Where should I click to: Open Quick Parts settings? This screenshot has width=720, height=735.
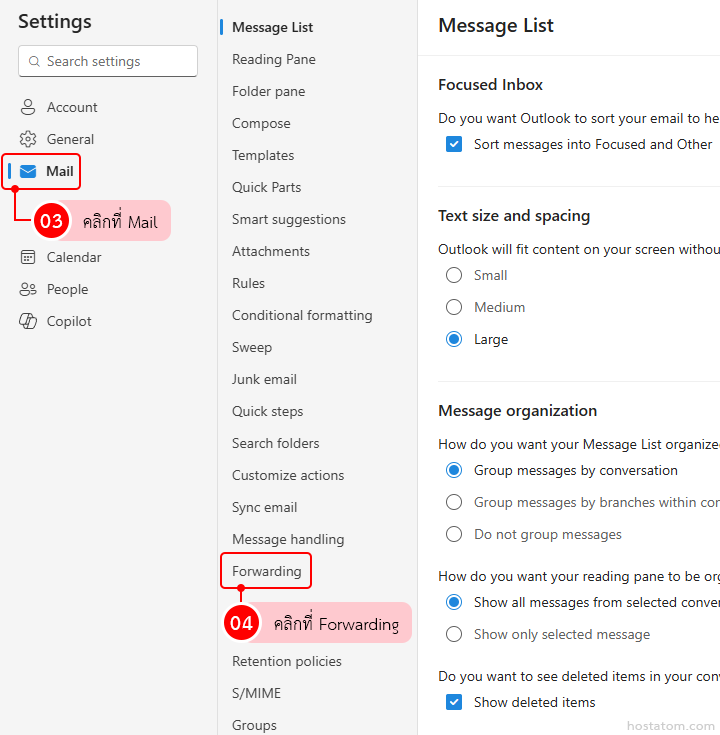click(266, 188)
